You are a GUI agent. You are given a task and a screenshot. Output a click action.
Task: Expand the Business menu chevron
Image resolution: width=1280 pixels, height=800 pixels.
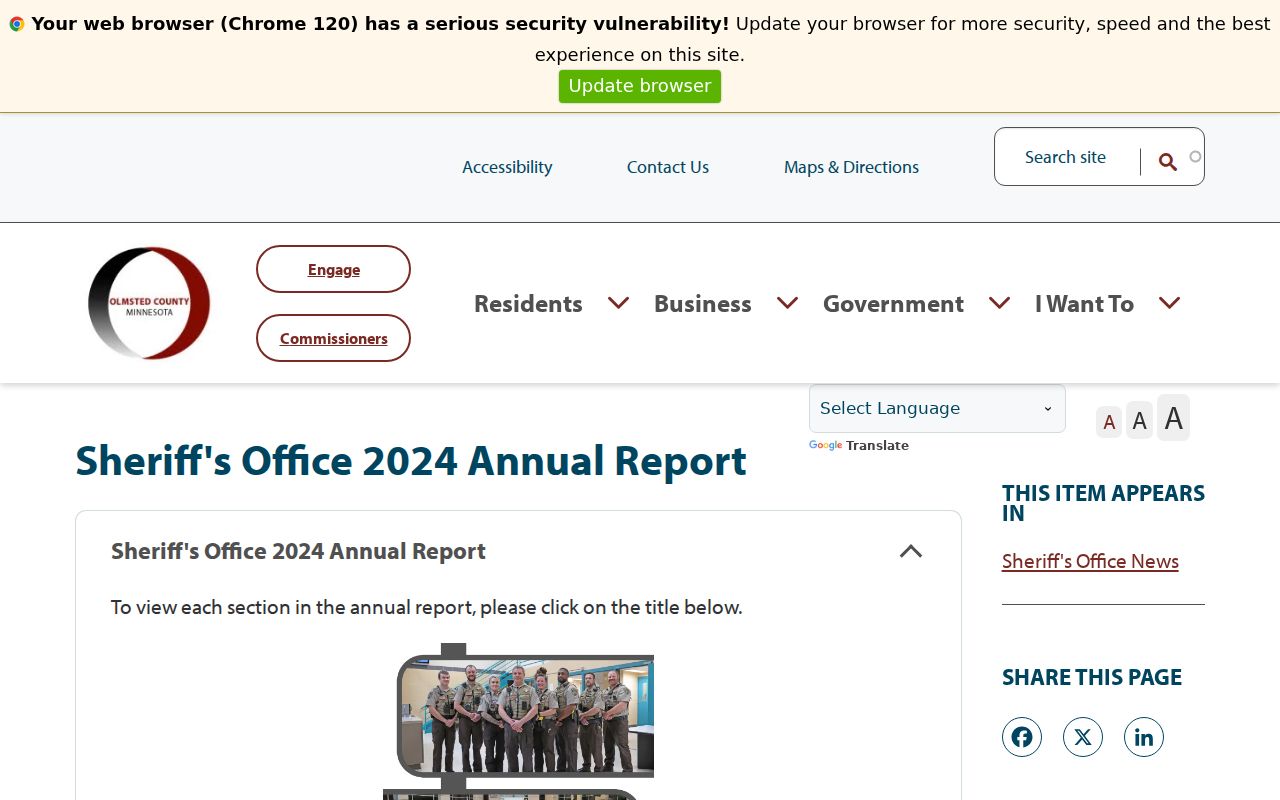click(x=787, y=302)
